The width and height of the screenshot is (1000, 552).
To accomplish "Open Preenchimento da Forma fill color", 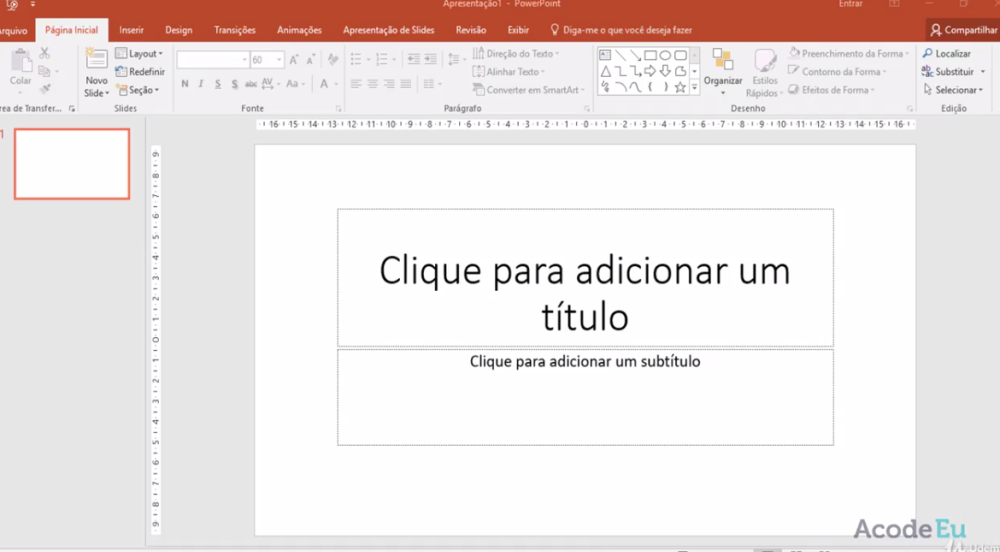I will 848,54.
